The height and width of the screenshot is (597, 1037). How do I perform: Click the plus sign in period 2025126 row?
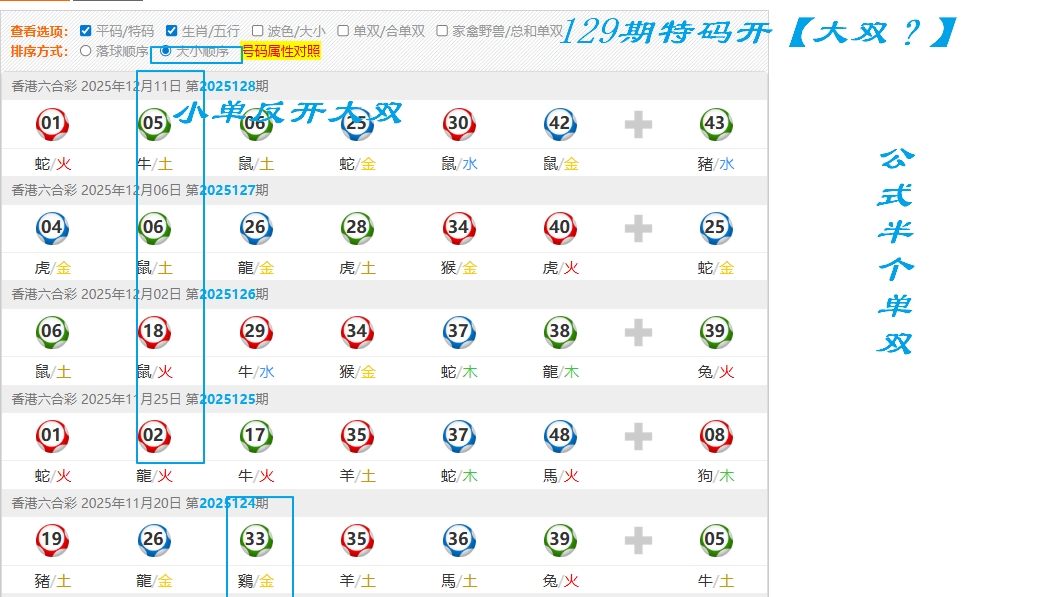tap(638, 332)
